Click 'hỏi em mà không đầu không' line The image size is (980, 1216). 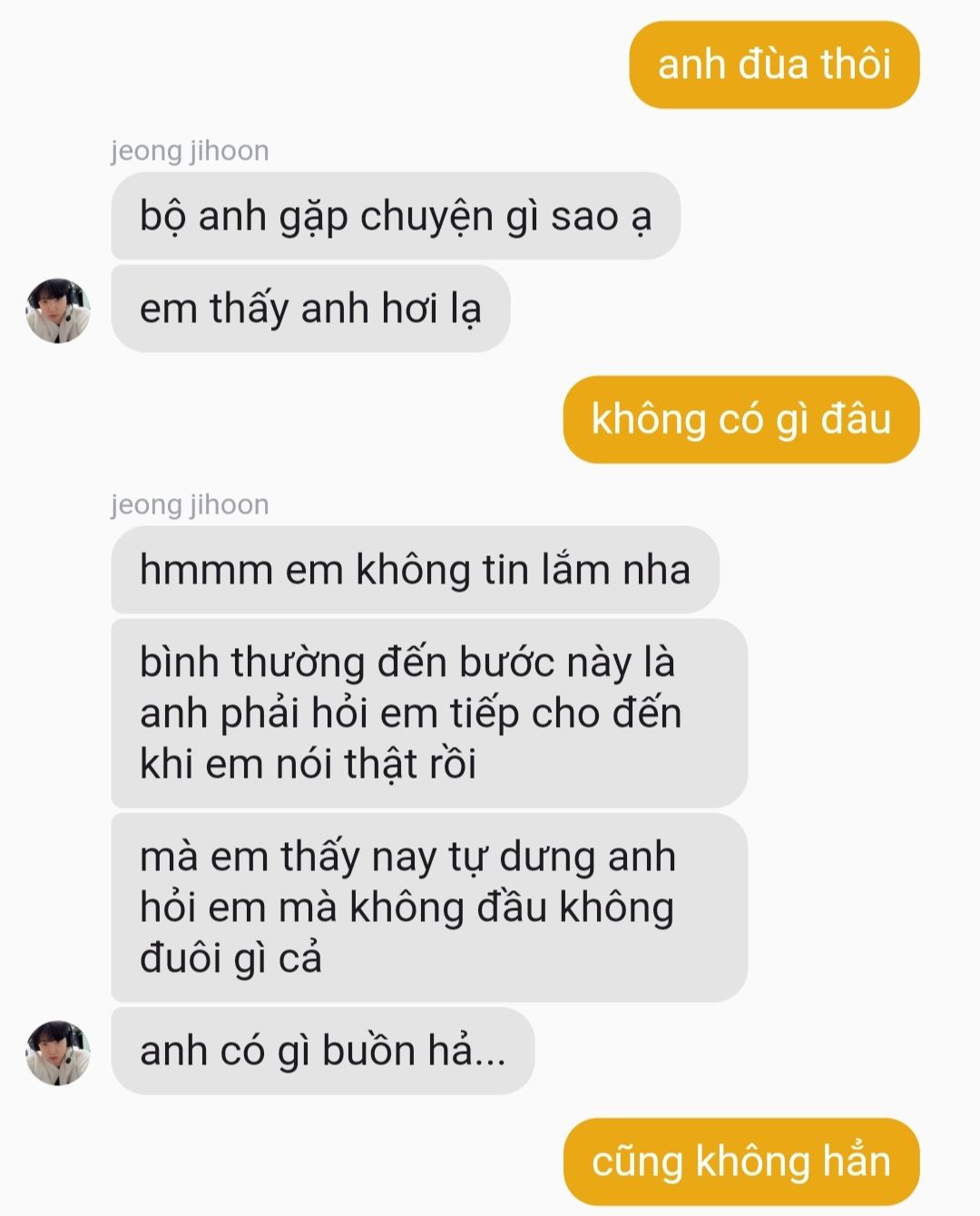click(407, 907)
